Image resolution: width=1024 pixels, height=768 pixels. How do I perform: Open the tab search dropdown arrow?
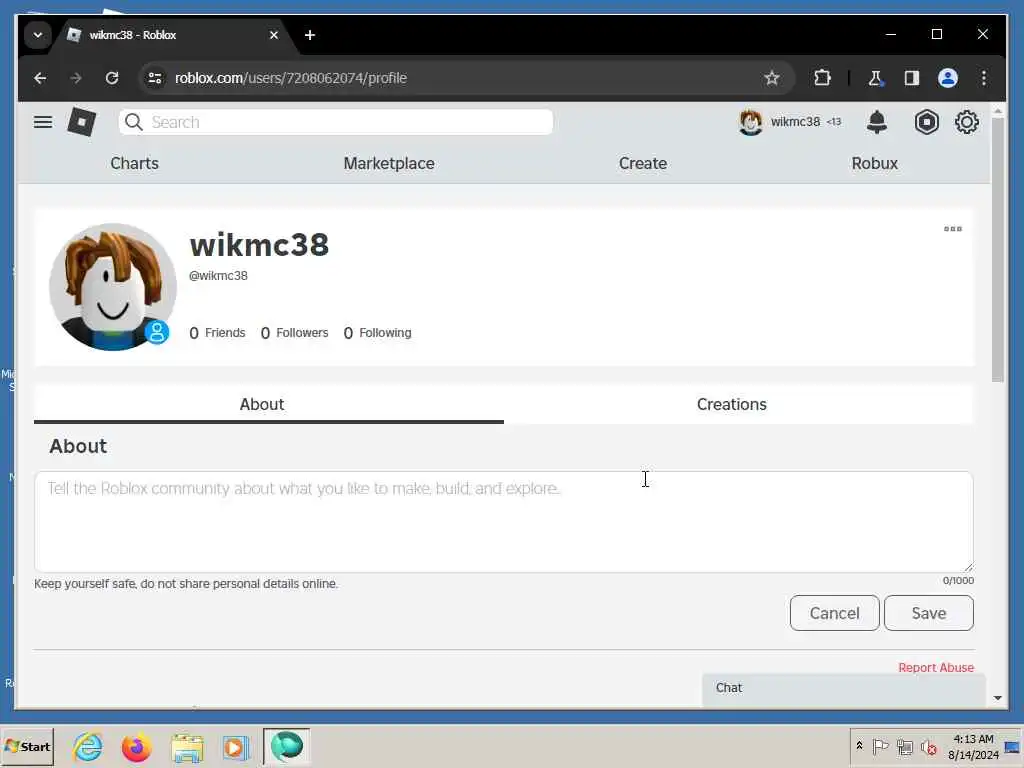pos(38,35)
